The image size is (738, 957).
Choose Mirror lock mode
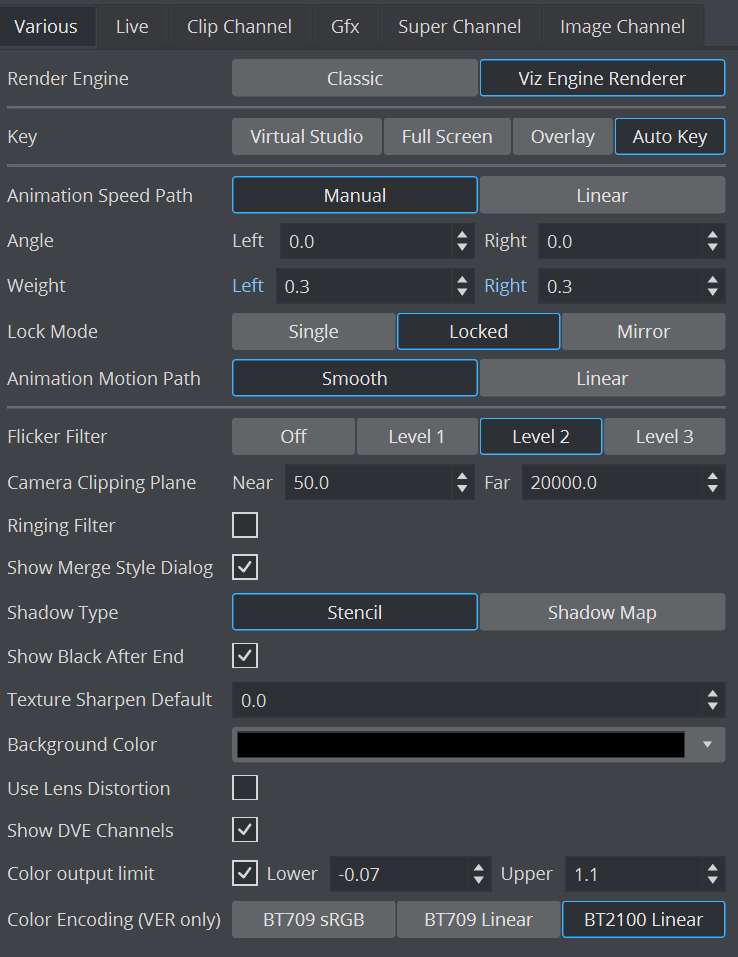click(643, 332)
